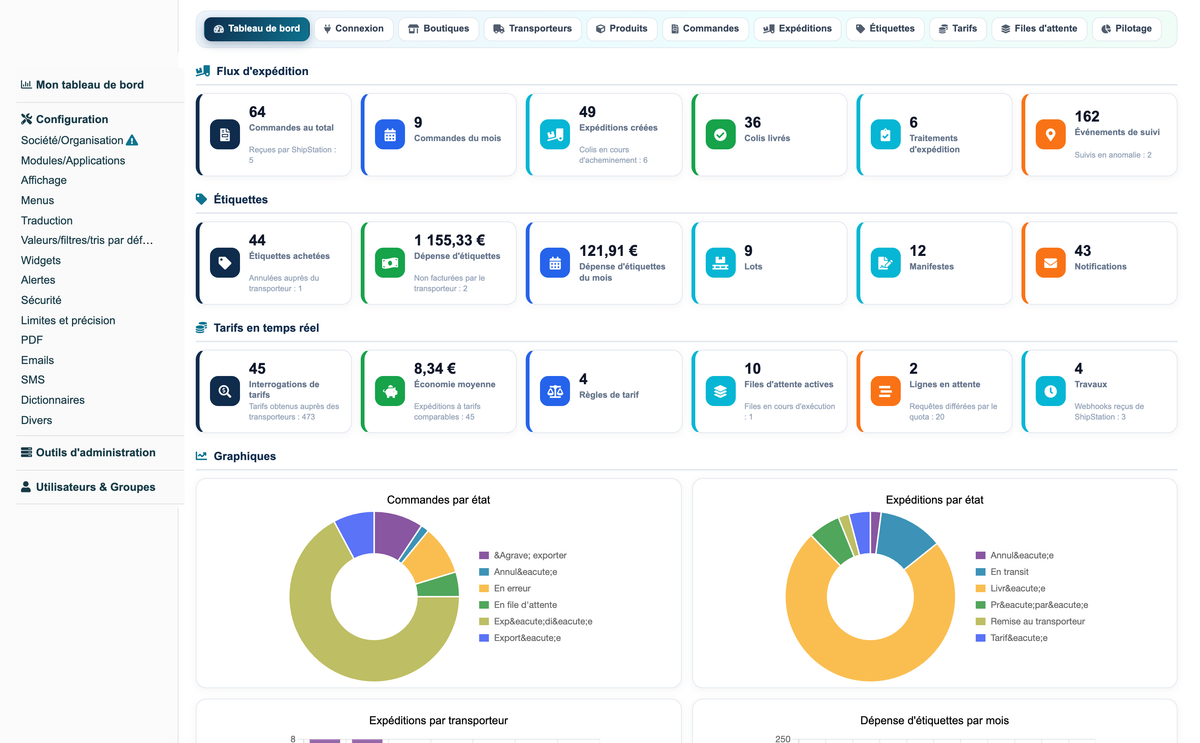The image size is (1200, 743).
Task: Click the Travaux clock icon
Action: click(x=1050, y=391)
